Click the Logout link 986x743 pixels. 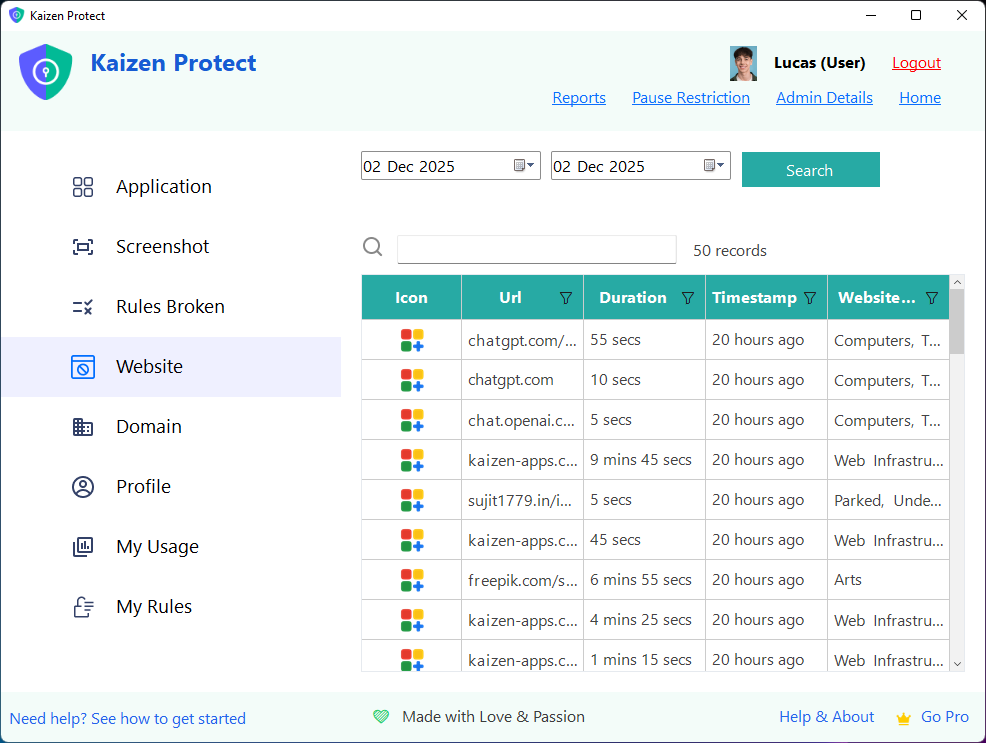click(916, 62)
